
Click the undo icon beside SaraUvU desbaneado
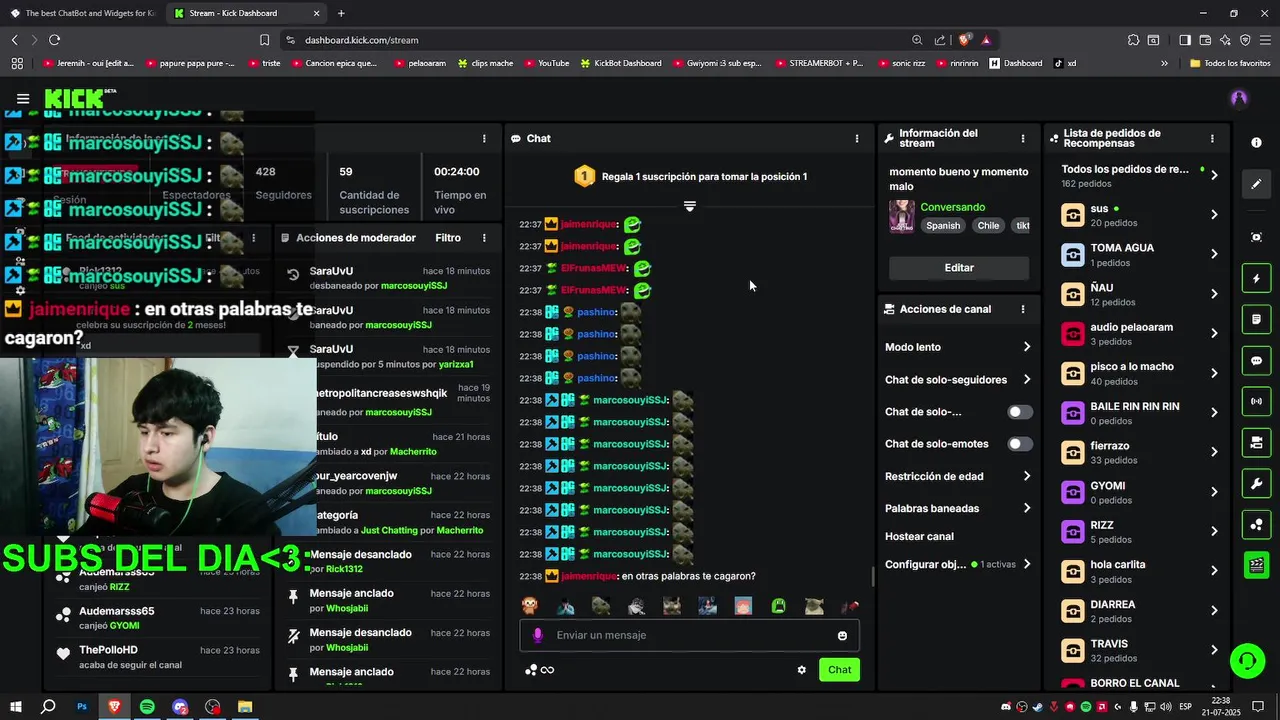(293, 275)
